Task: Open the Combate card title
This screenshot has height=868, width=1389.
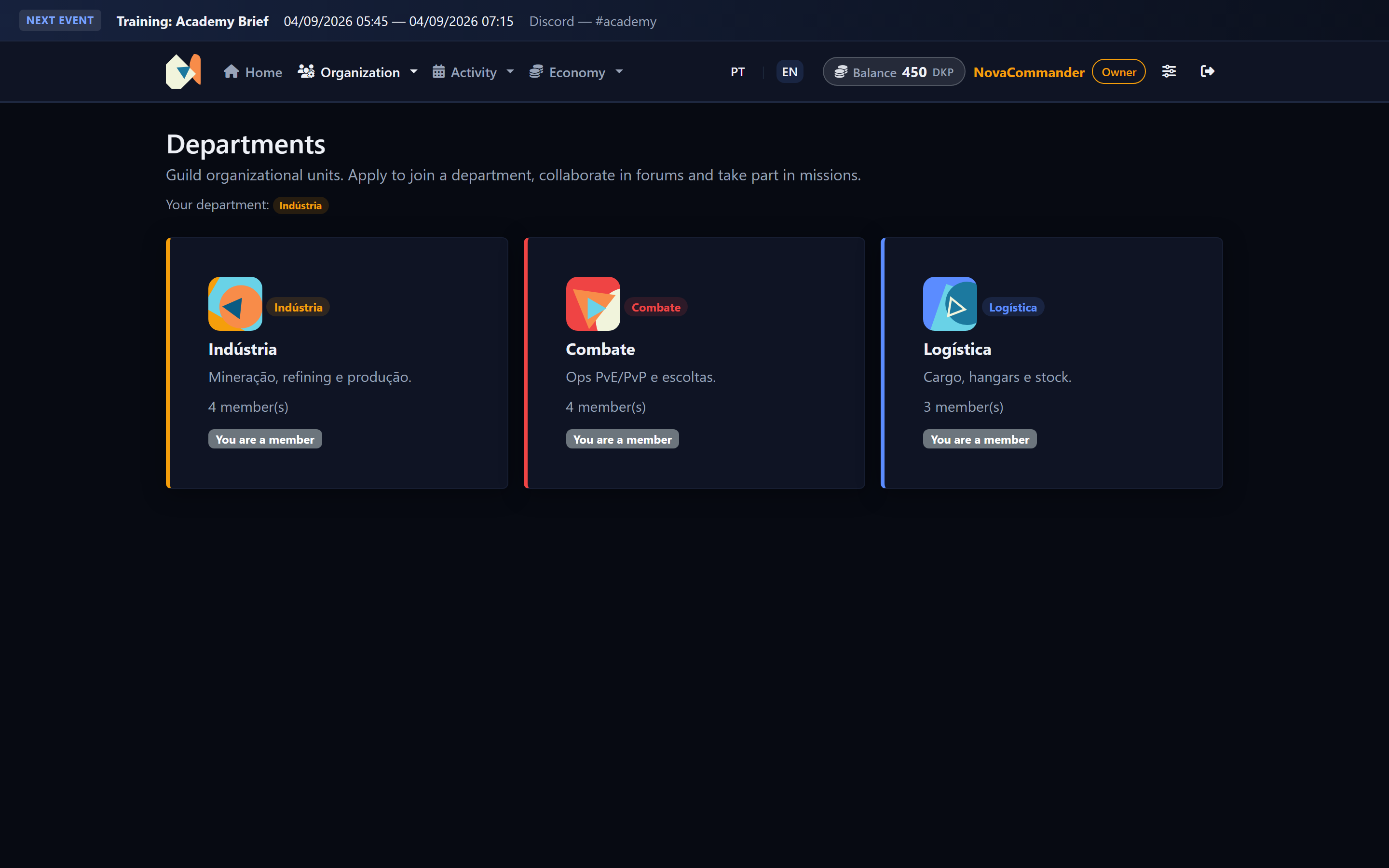Action: [x=600, y=349]
